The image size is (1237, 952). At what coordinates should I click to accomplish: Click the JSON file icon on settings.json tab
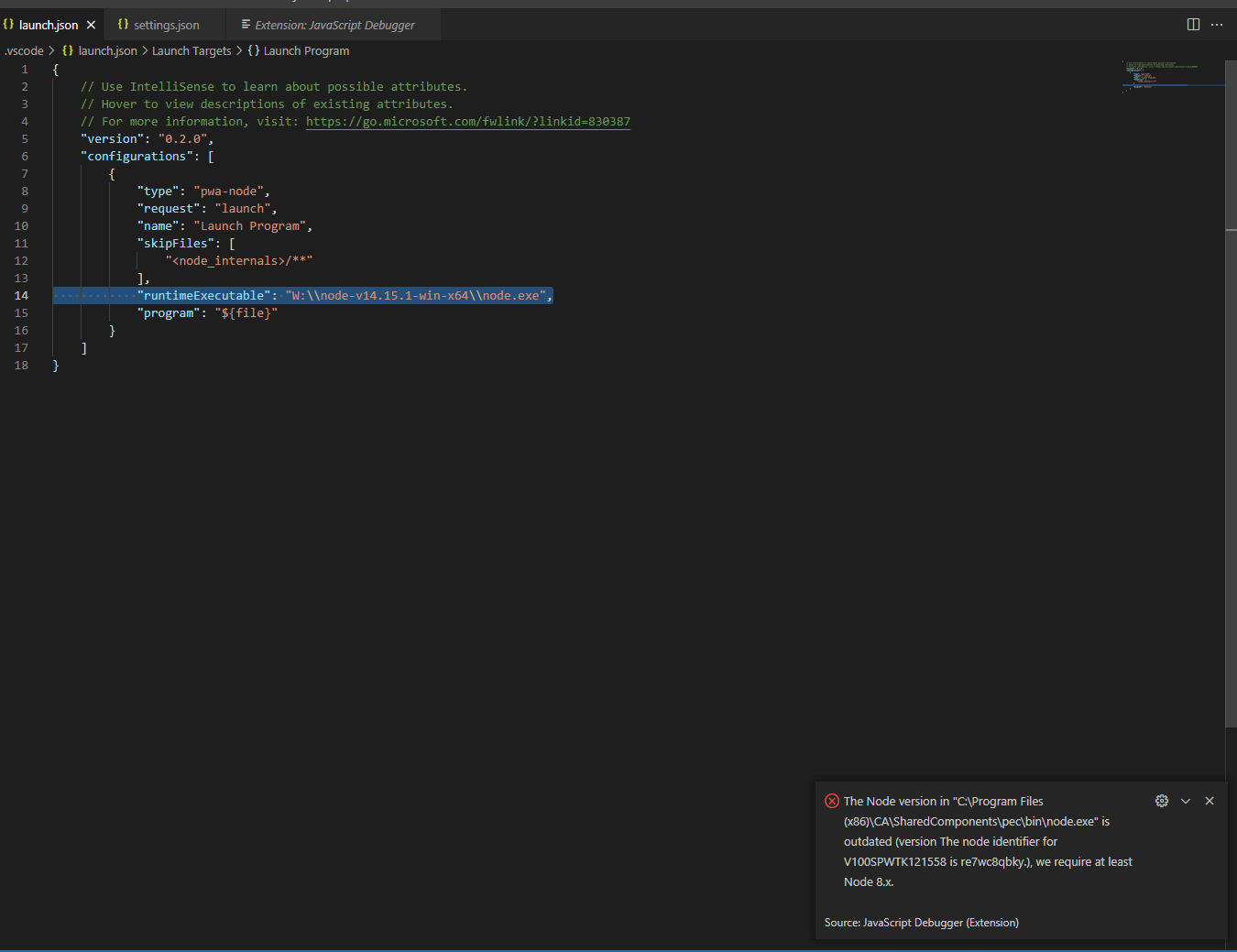(124, 25)
